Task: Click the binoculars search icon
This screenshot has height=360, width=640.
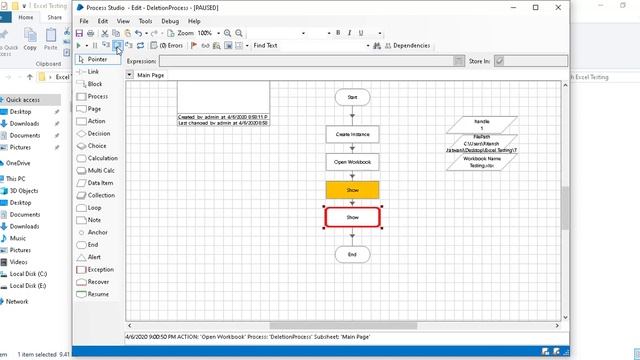Action: point(377,46)
